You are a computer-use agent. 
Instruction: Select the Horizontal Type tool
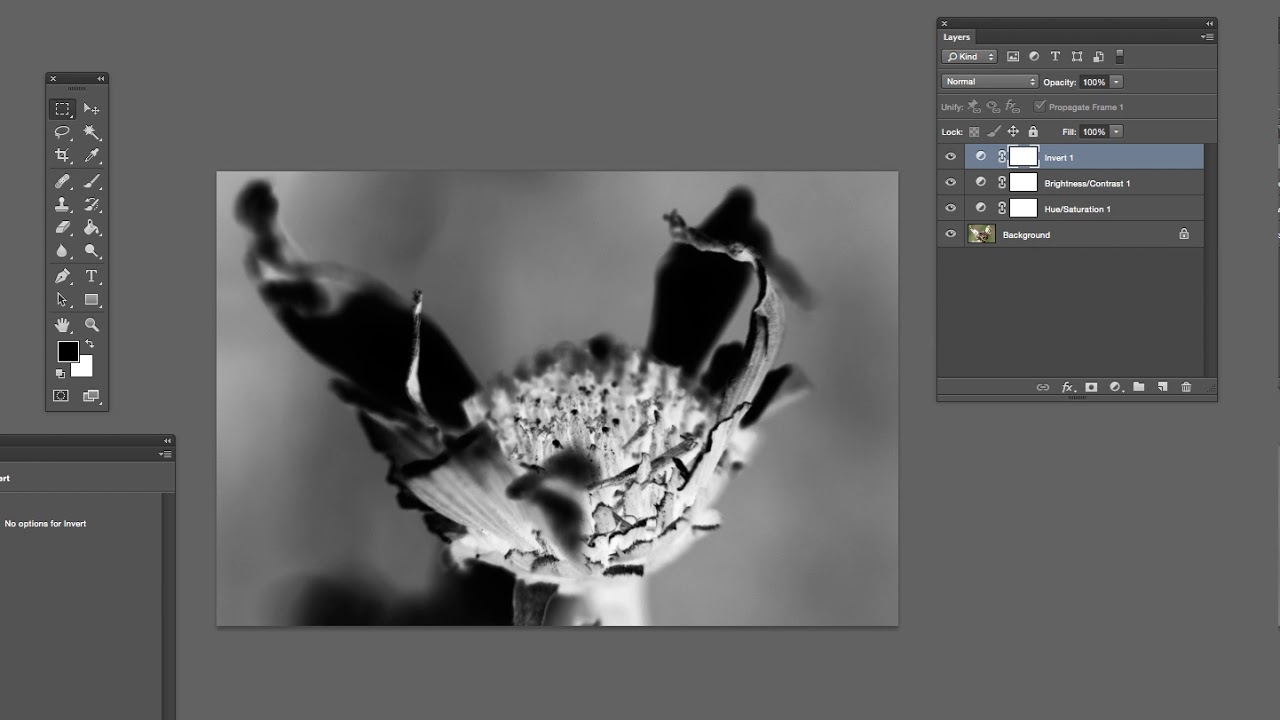92,276
